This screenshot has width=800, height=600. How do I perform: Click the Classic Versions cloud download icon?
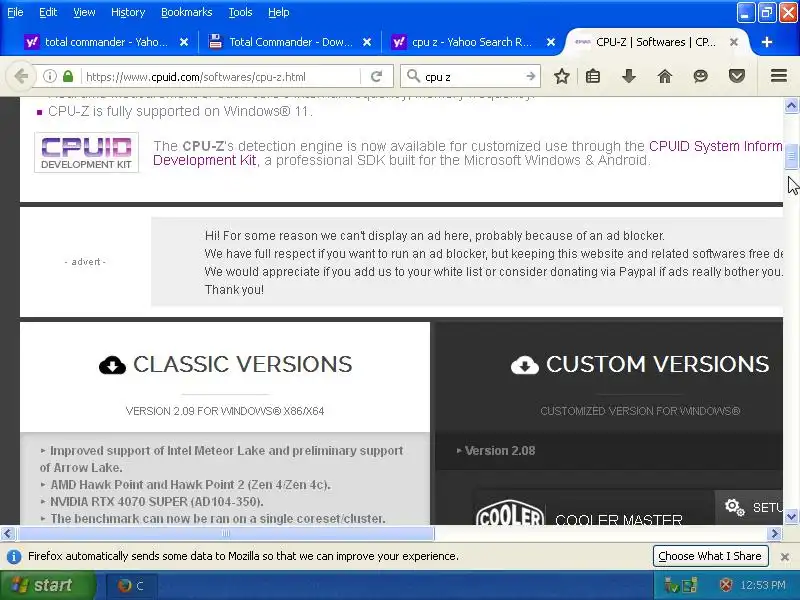pyautogui.click(x=112, y=365)
